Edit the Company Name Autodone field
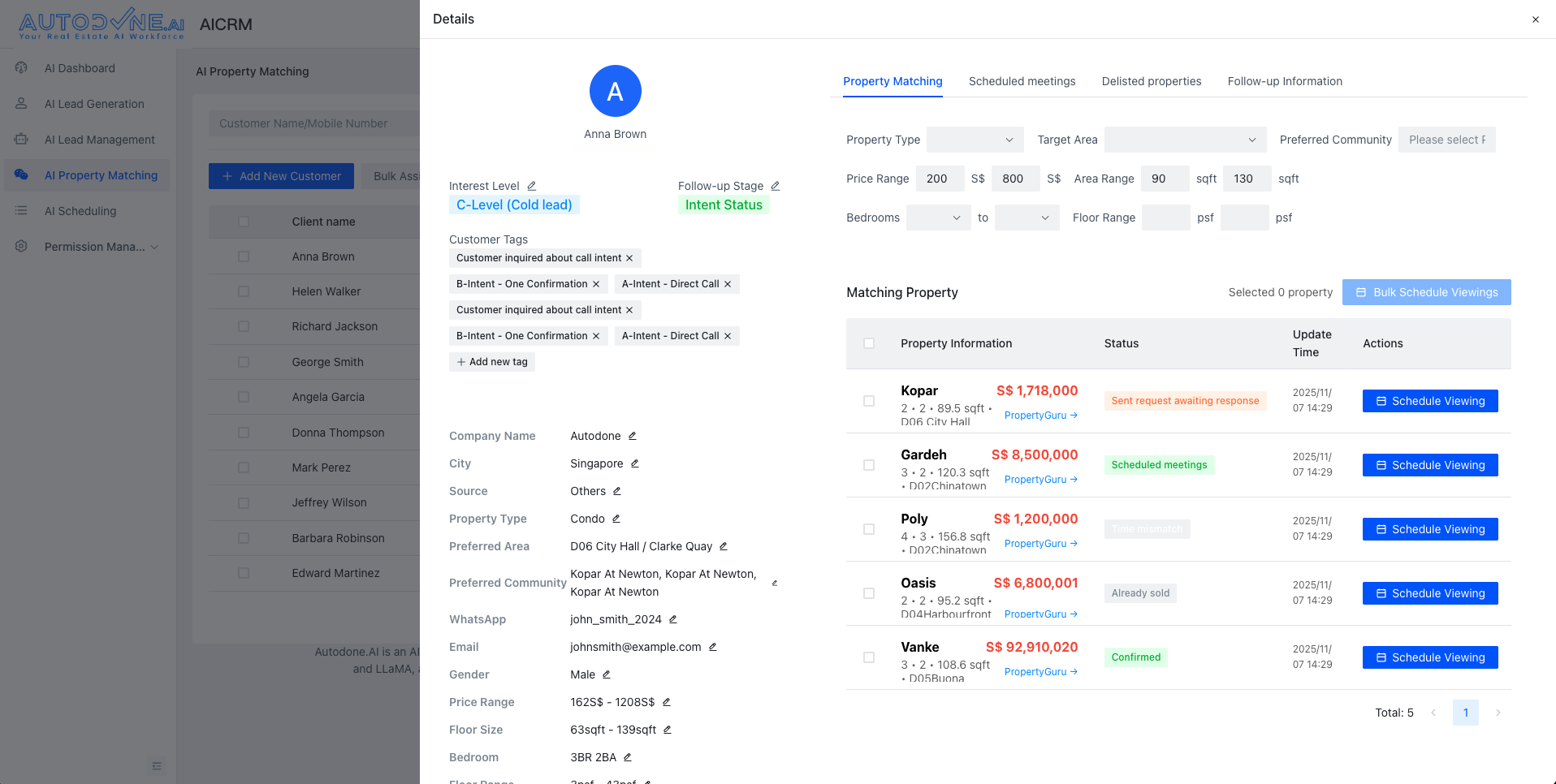This screenshot has width=1556, height=784. tap(632, 436)
